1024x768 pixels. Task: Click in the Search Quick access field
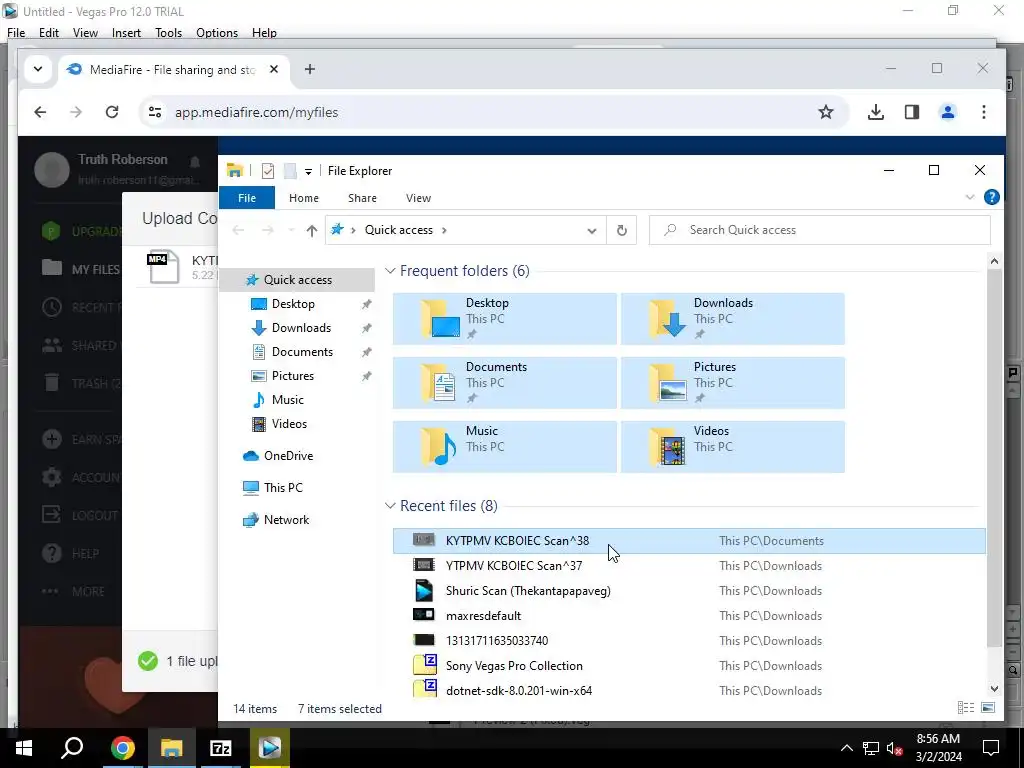click(820, 230)
